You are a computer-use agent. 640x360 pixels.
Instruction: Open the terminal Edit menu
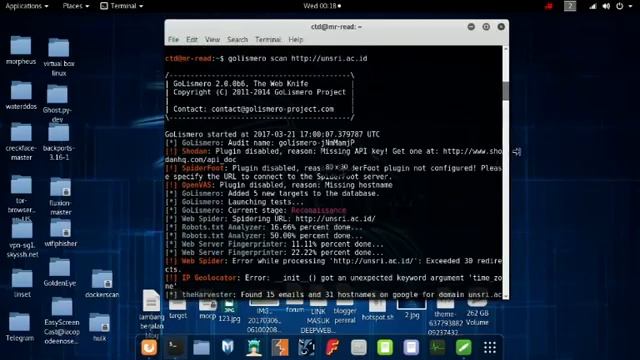coord(191,40)
